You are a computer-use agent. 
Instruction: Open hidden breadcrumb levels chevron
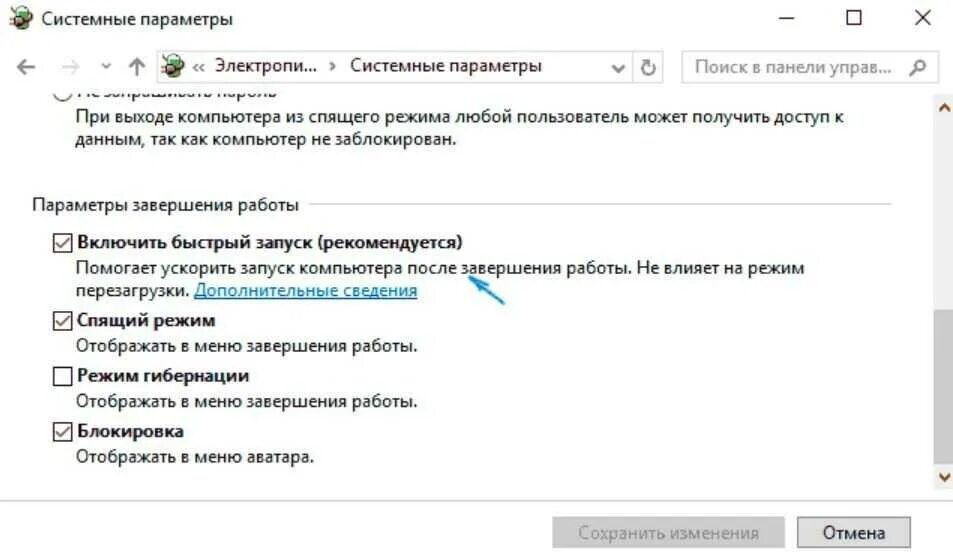(199, 67)
